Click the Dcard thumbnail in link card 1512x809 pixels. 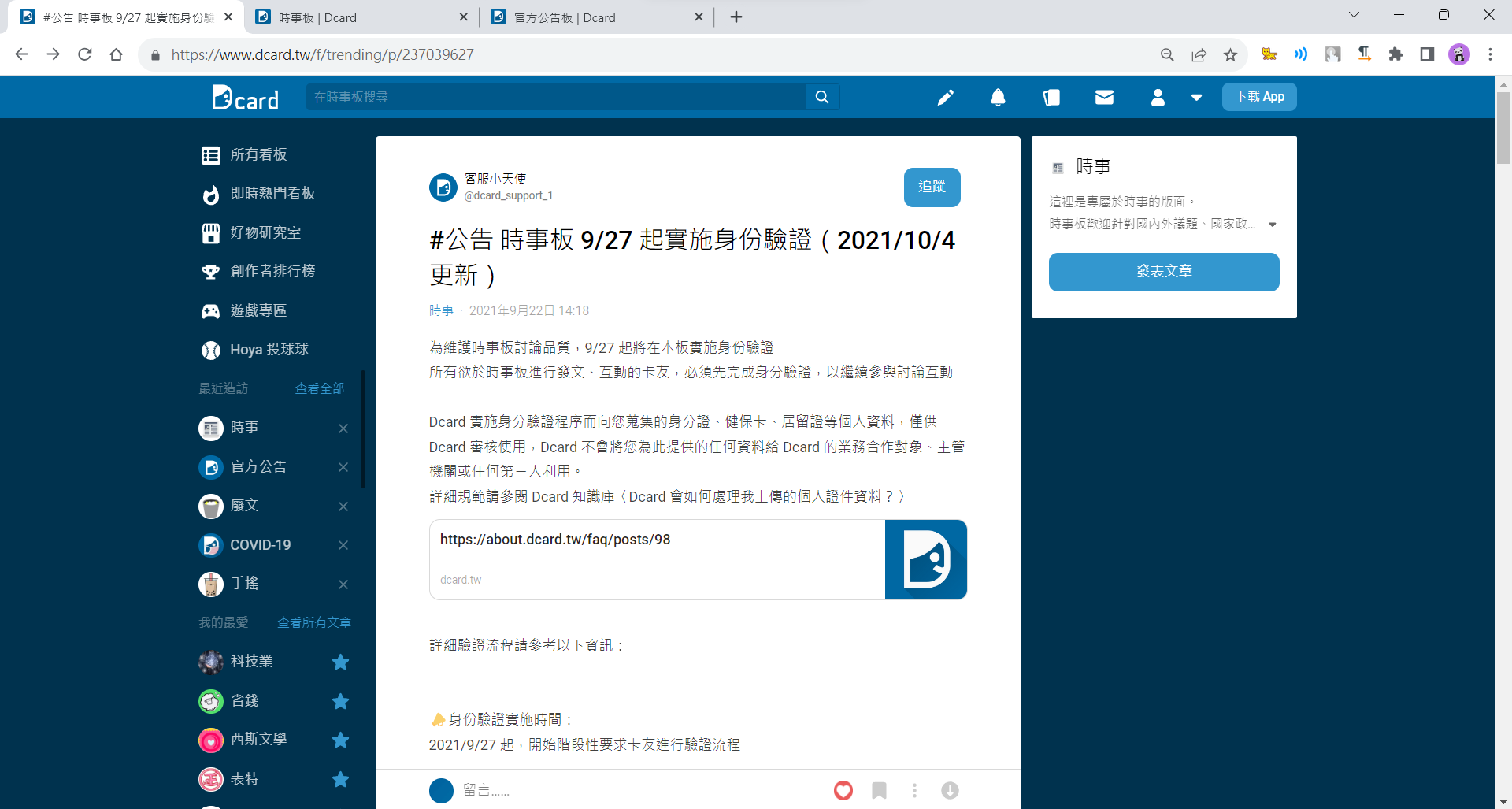click(x=926, y=559)
